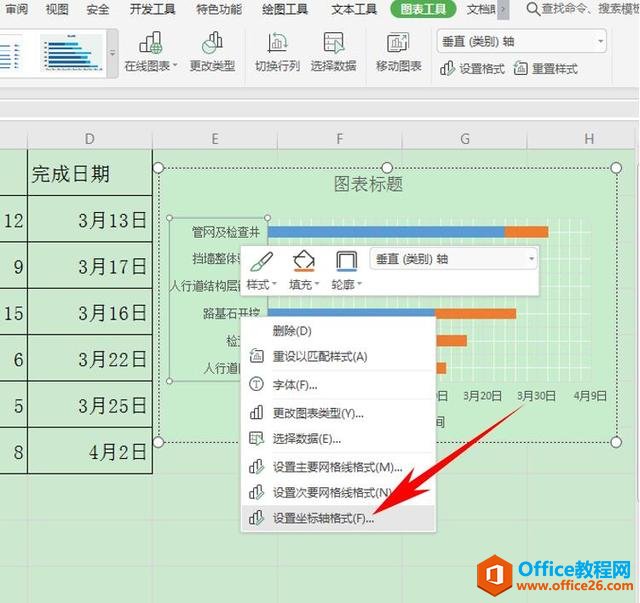Screen dimensions: 640x603
Task: Select the cell containing 4月2日
Action: pos(90,452)
